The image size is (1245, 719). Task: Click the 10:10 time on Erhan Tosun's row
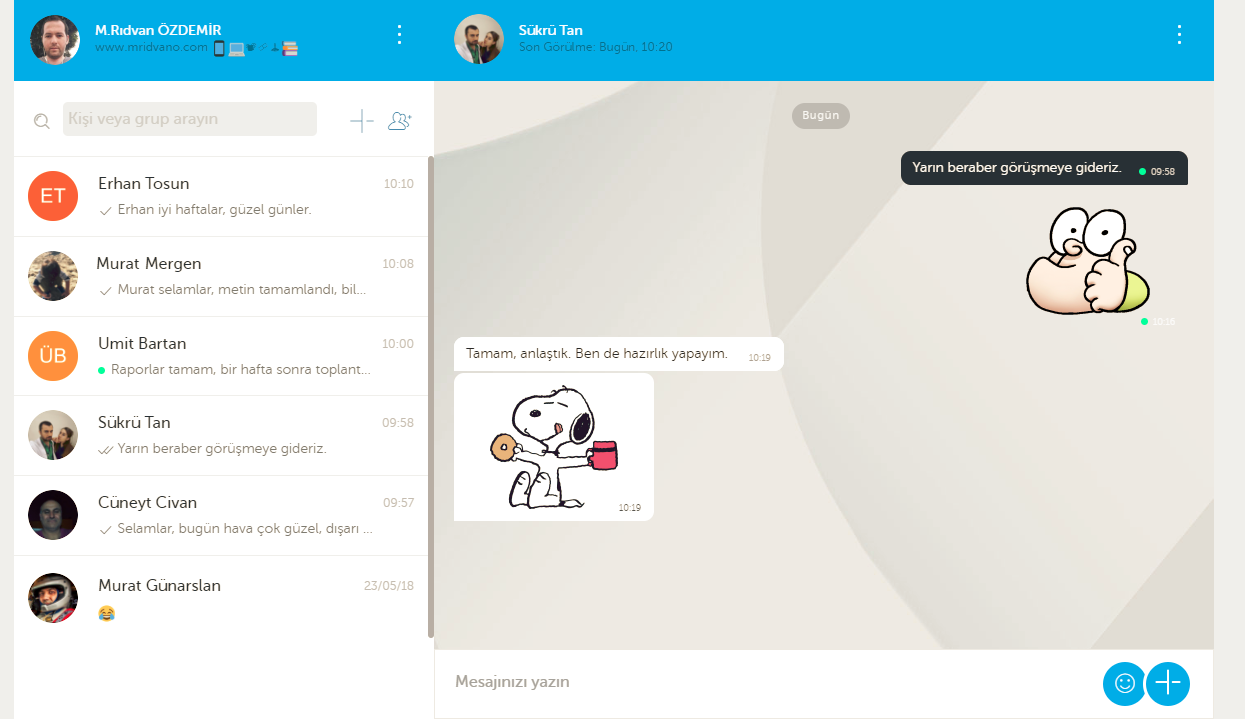399,184
